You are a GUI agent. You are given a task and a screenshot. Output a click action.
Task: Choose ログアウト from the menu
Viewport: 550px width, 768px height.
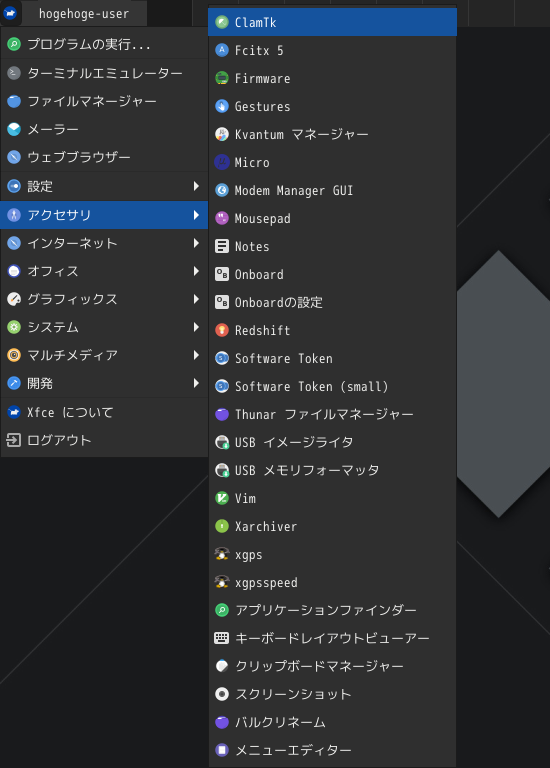click(x=104, y=440)
